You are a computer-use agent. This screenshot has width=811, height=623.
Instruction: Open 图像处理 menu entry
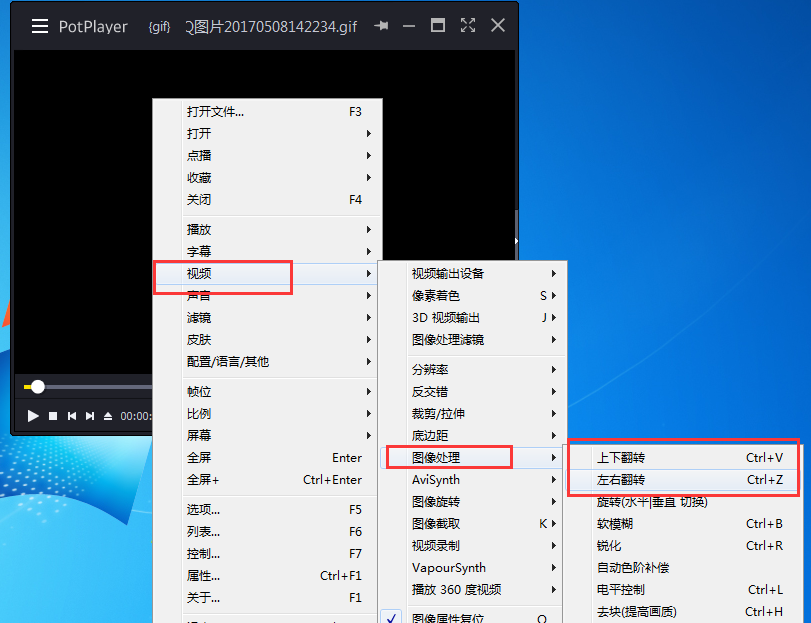pyautogui.click(x=440, y=457)
